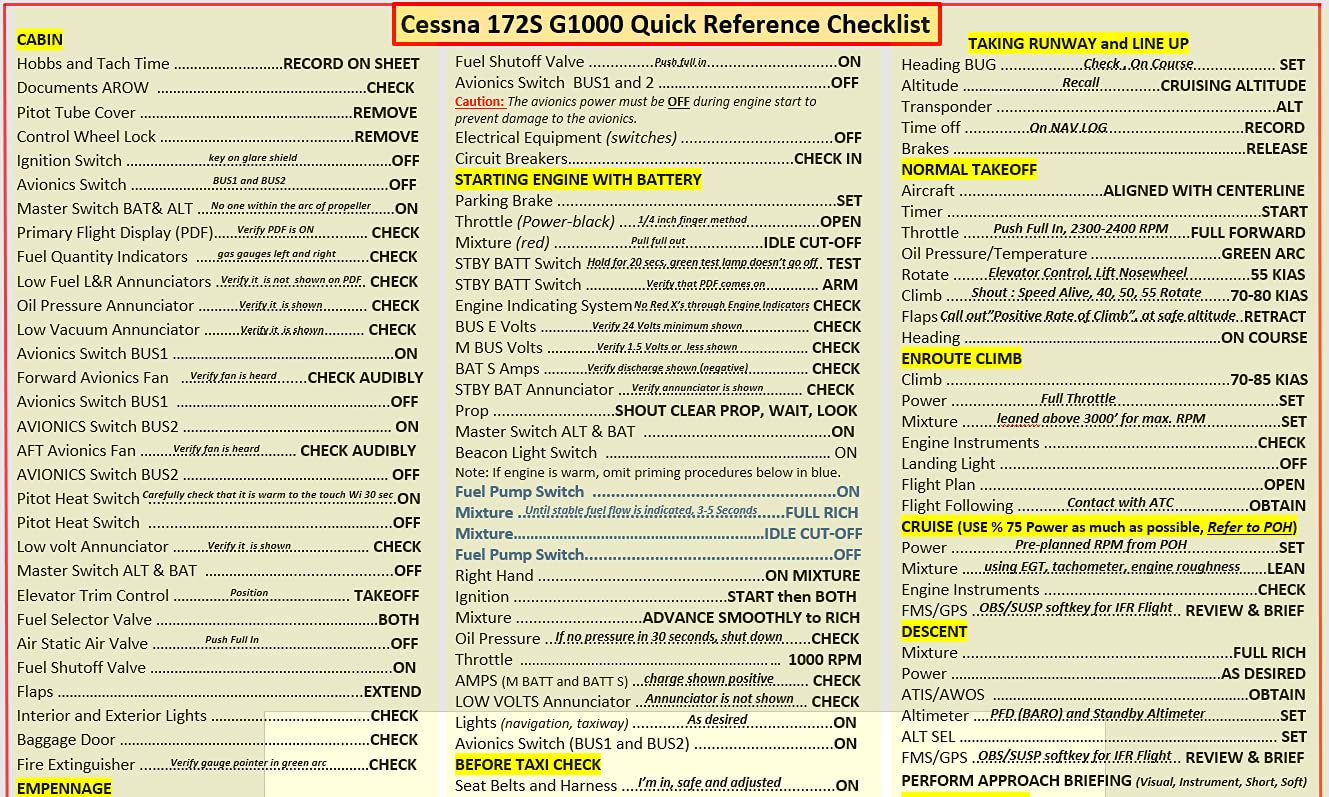Image resolution: width=1329 pixels, height=797 pixels.
Task: Click the "Low Vacuum Annunciator" line
Action: click(217, 330)
